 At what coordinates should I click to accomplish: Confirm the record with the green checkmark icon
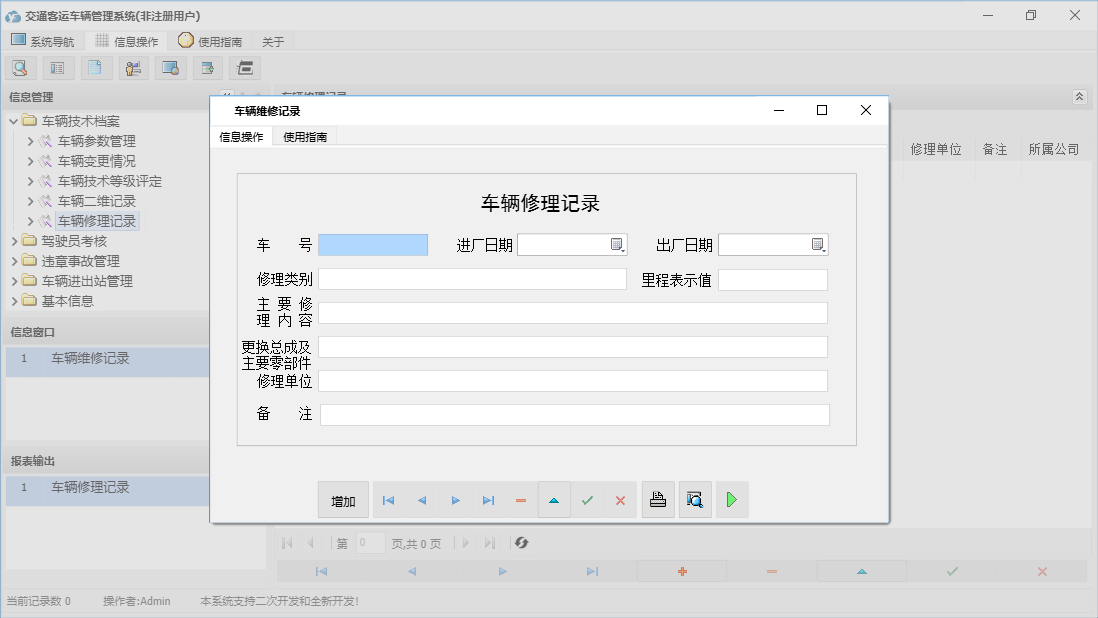click(588, 499)
